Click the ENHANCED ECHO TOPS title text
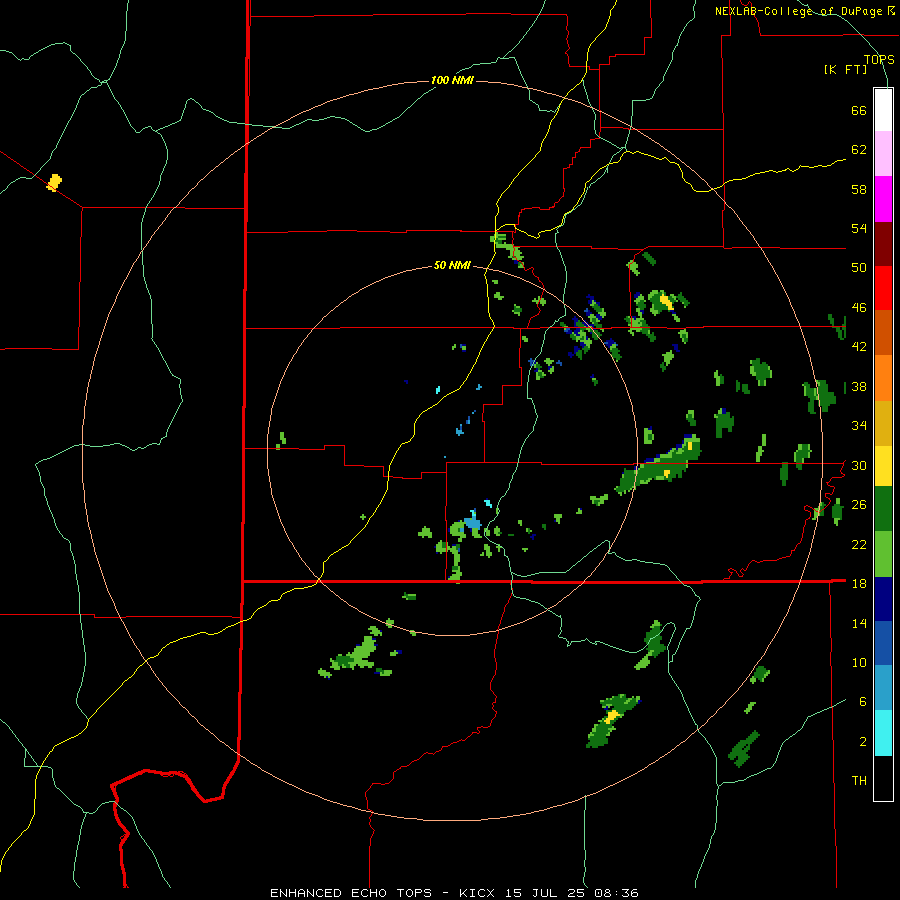This screenshot has width=900, height=900. pyautogui.click(x=351, y=893)
